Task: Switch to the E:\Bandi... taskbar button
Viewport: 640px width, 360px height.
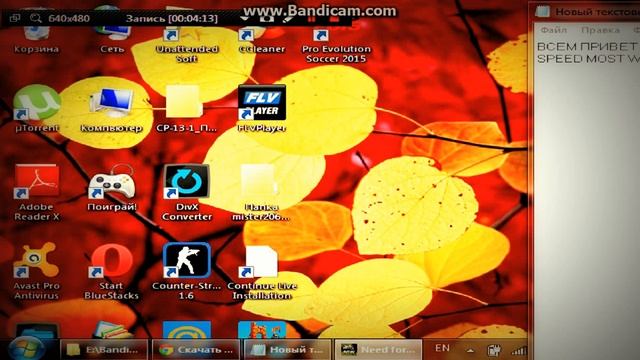Action: pyautogui.click(x=104, y=349)
